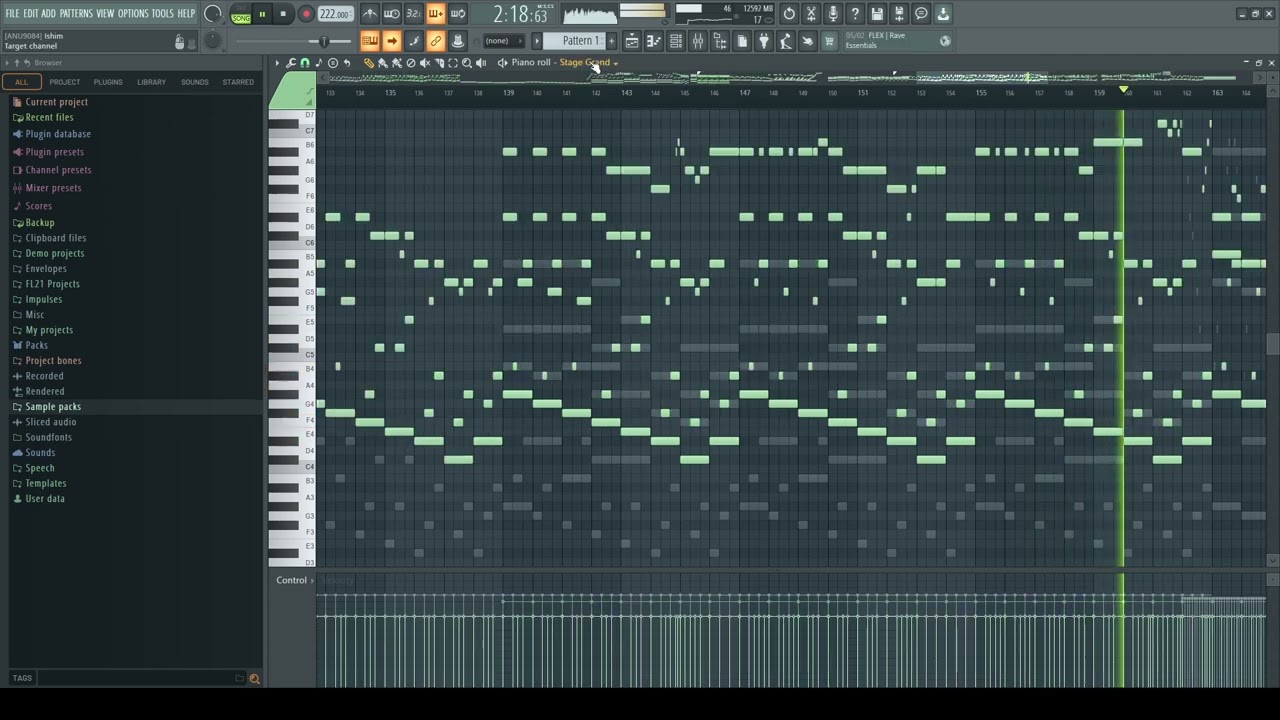
Task: Click the one-click audio recording microphone
Action: (x=833, y=14)
